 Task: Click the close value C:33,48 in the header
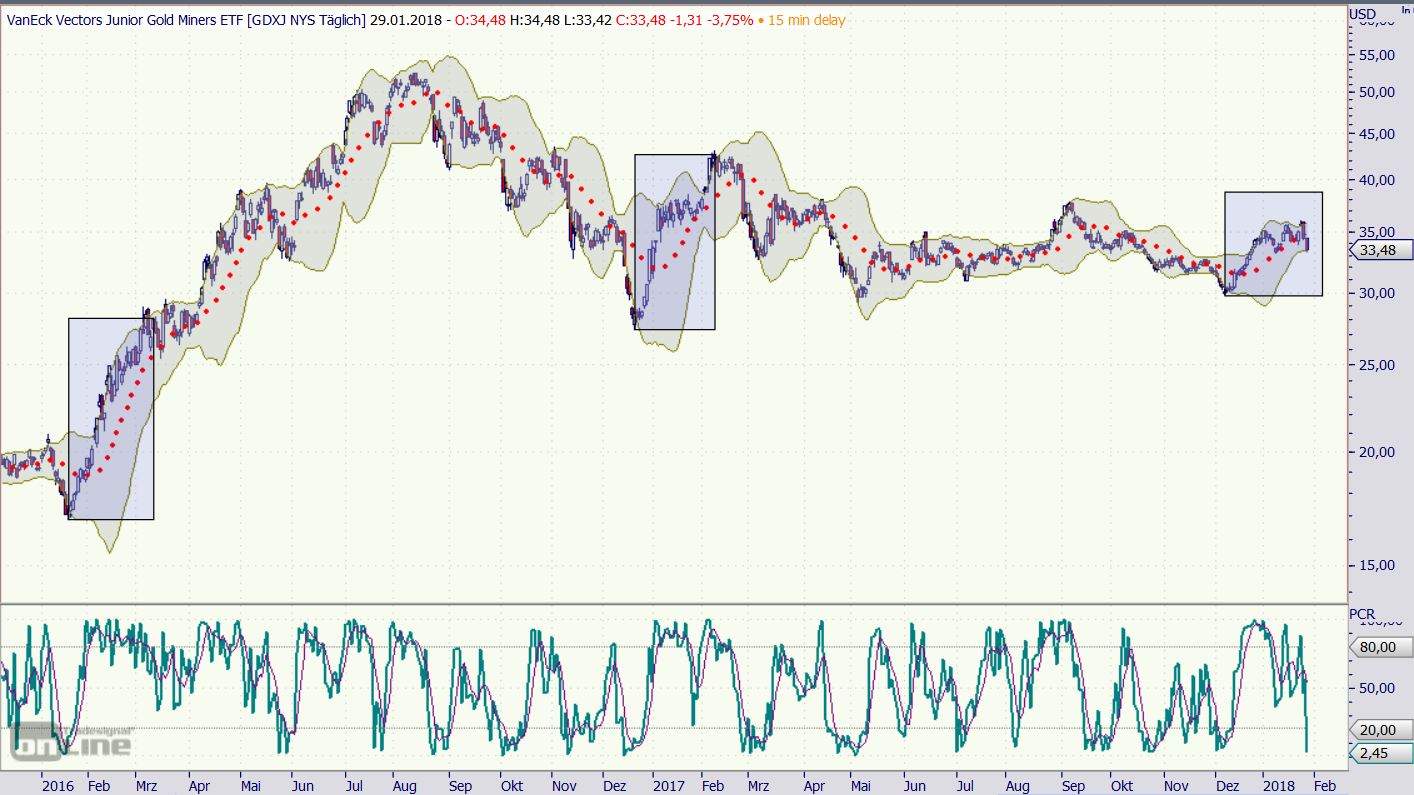point(641,20)
